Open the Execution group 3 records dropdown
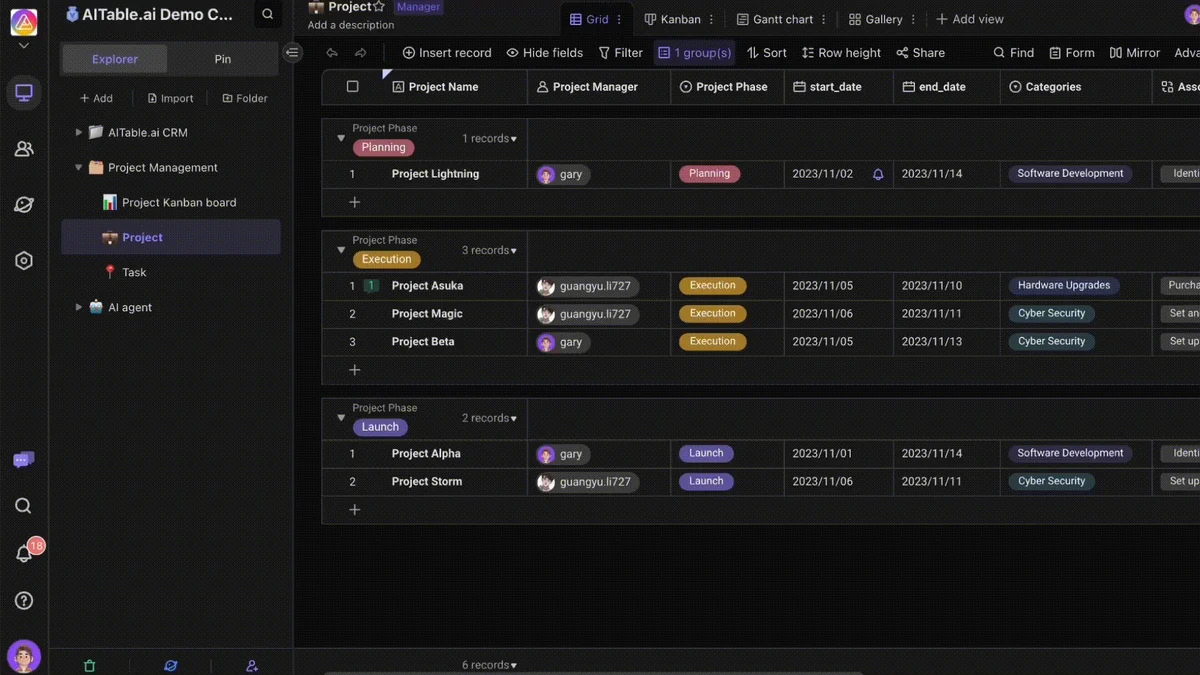The height and width of the screenshot is (675, 1200). (489, 251)
